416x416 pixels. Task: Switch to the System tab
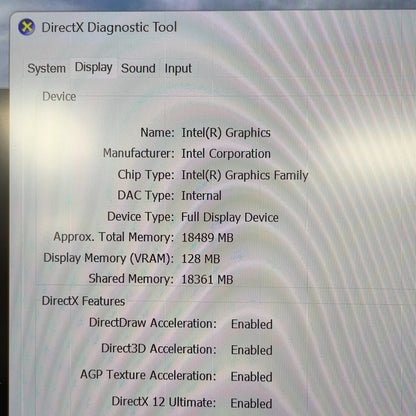[x=46, y=68]
